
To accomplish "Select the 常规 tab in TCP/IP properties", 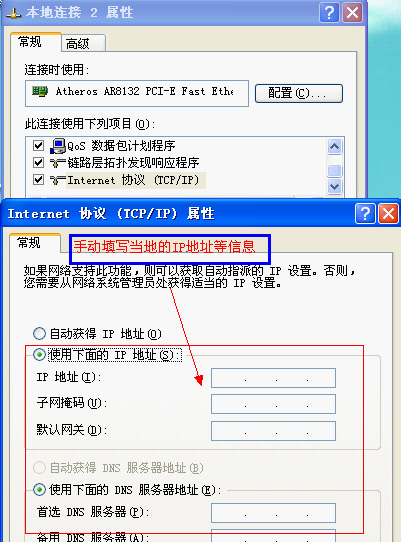I will (35, 243).
